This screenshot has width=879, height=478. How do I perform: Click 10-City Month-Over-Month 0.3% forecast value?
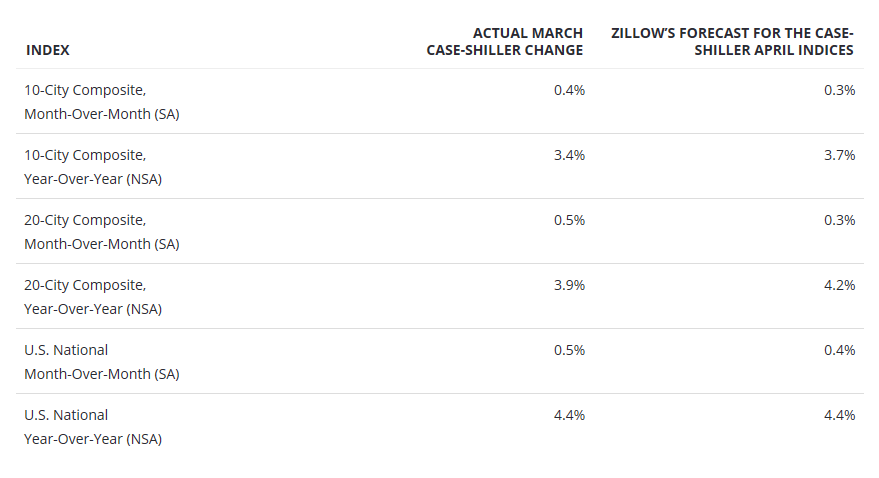(x=839, y=90)
